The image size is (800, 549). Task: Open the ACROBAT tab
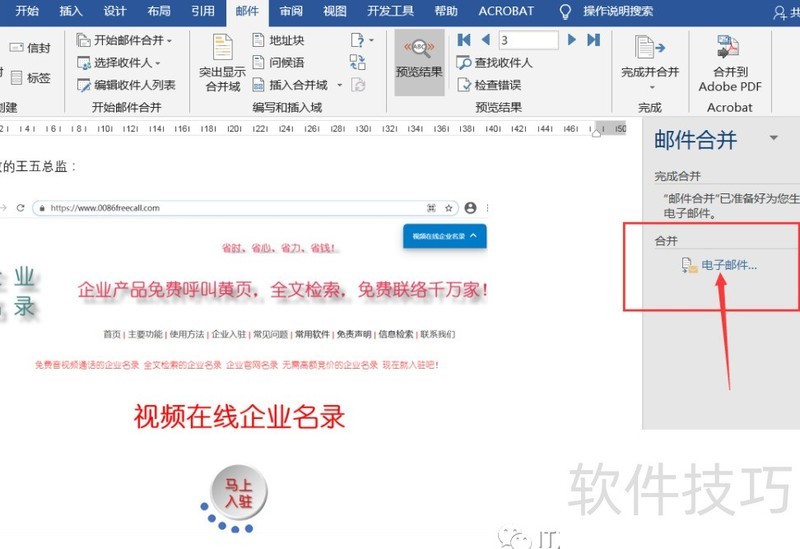coord(506,11)
